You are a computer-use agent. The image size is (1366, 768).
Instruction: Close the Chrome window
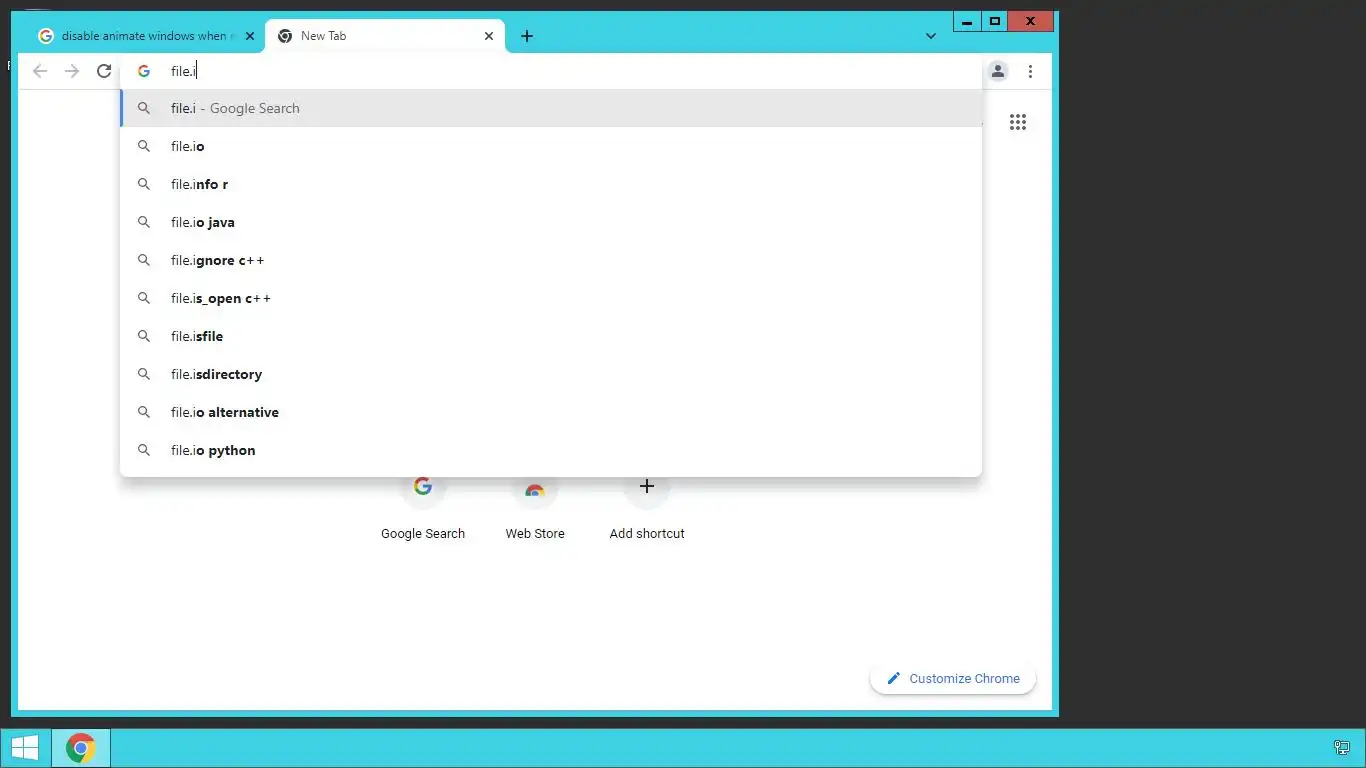(1030, 21)
